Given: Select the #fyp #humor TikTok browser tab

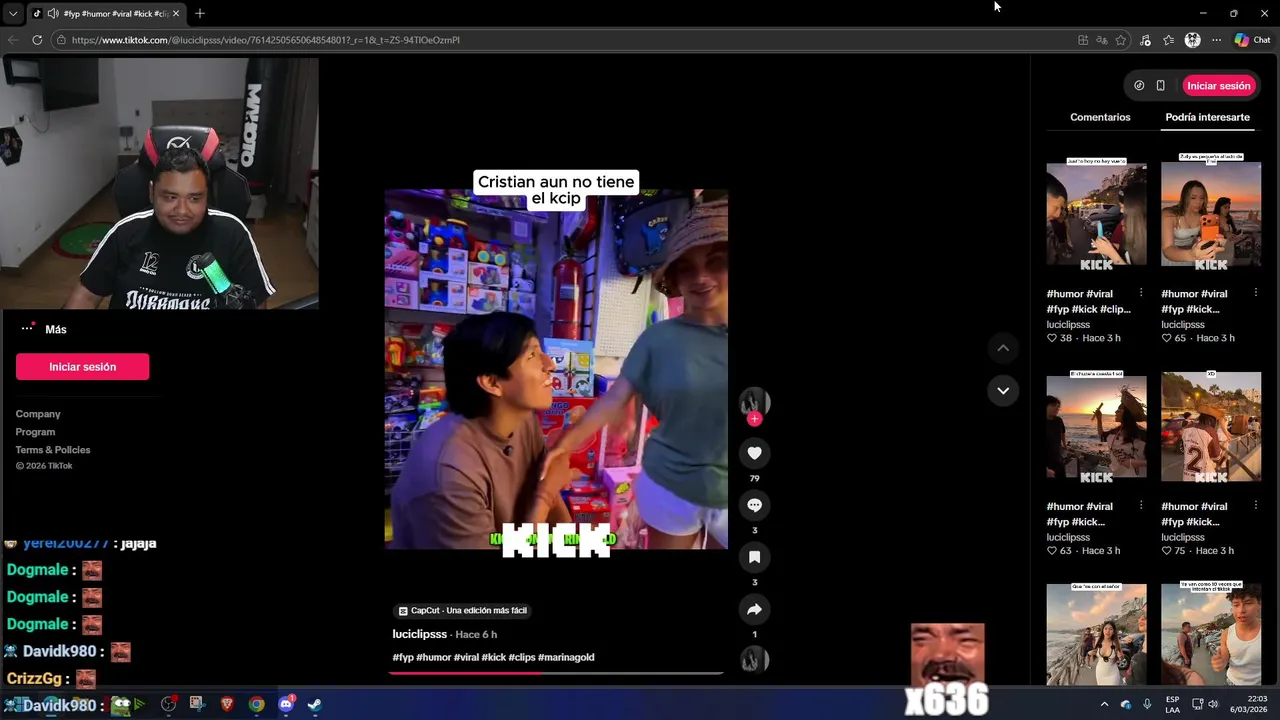Looking at the screenshot, I should click(x=108, y=14).
